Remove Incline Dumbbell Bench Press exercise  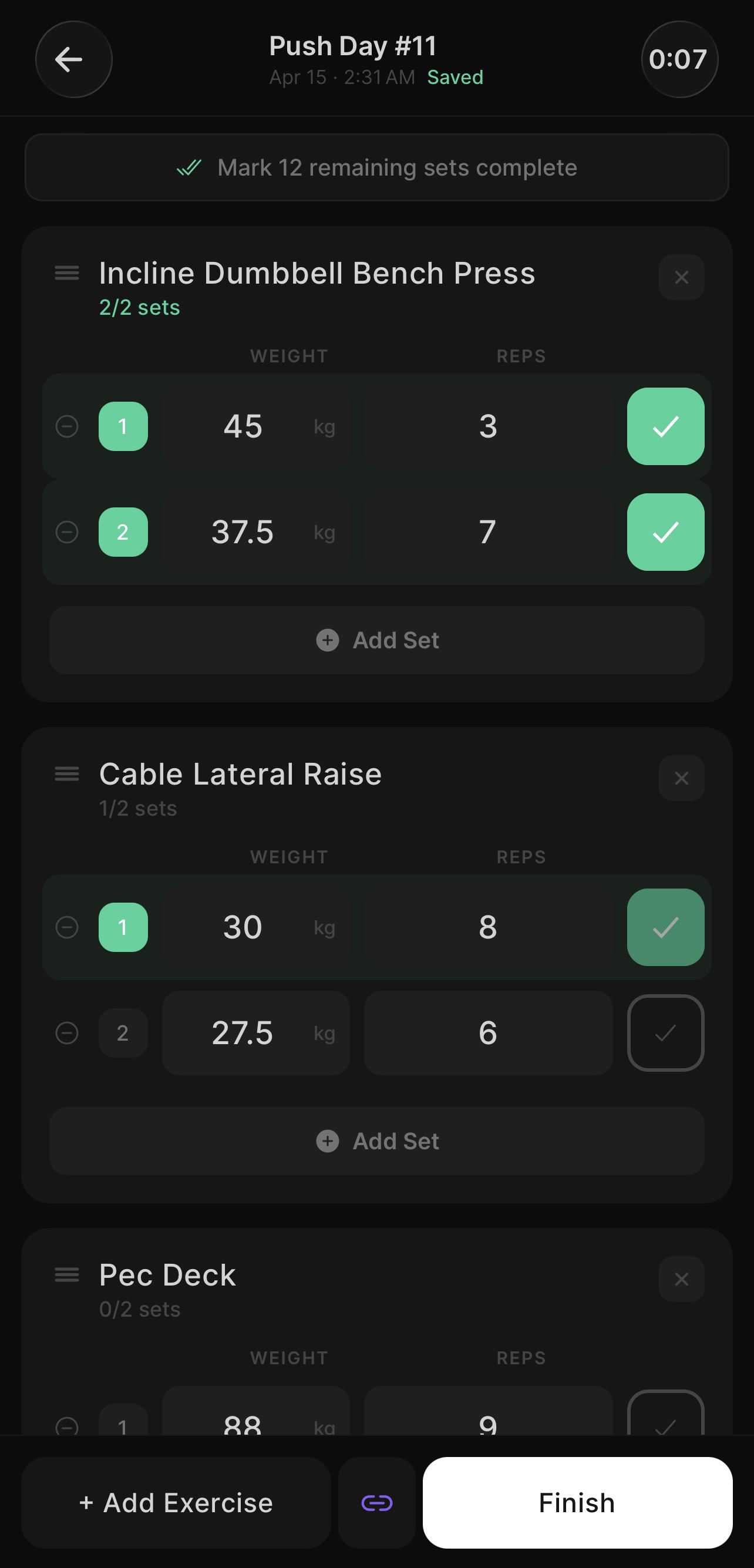pos(681,278)
